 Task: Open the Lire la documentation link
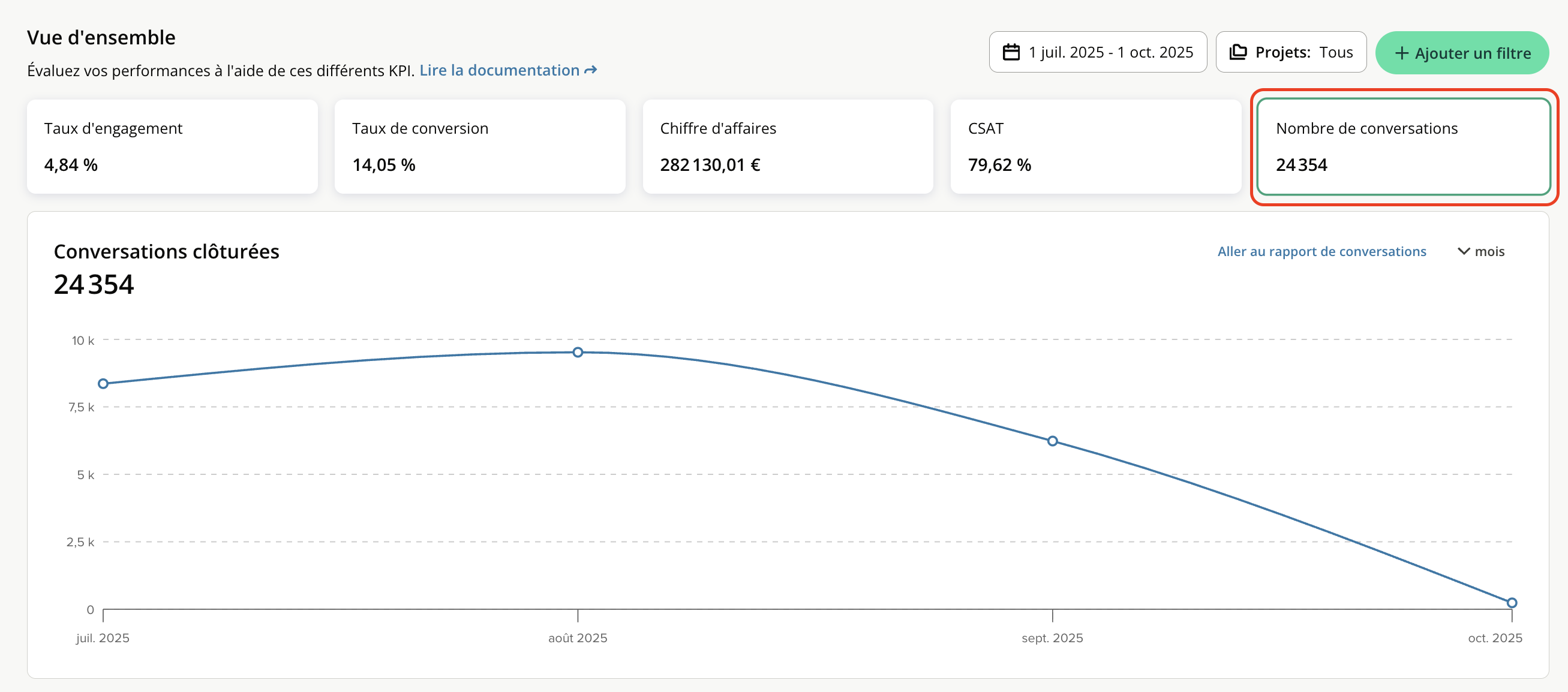499,71
